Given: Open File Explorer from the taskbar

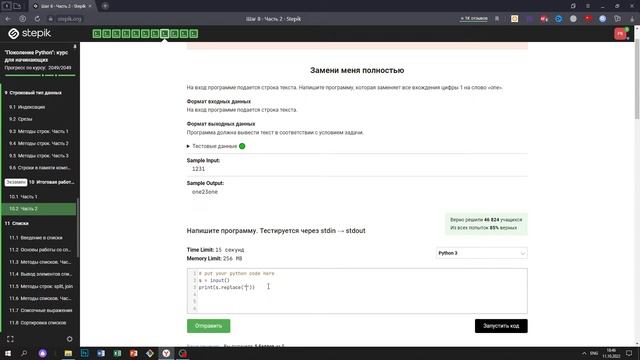Looking at the screenshot, I should click(68, 353).
